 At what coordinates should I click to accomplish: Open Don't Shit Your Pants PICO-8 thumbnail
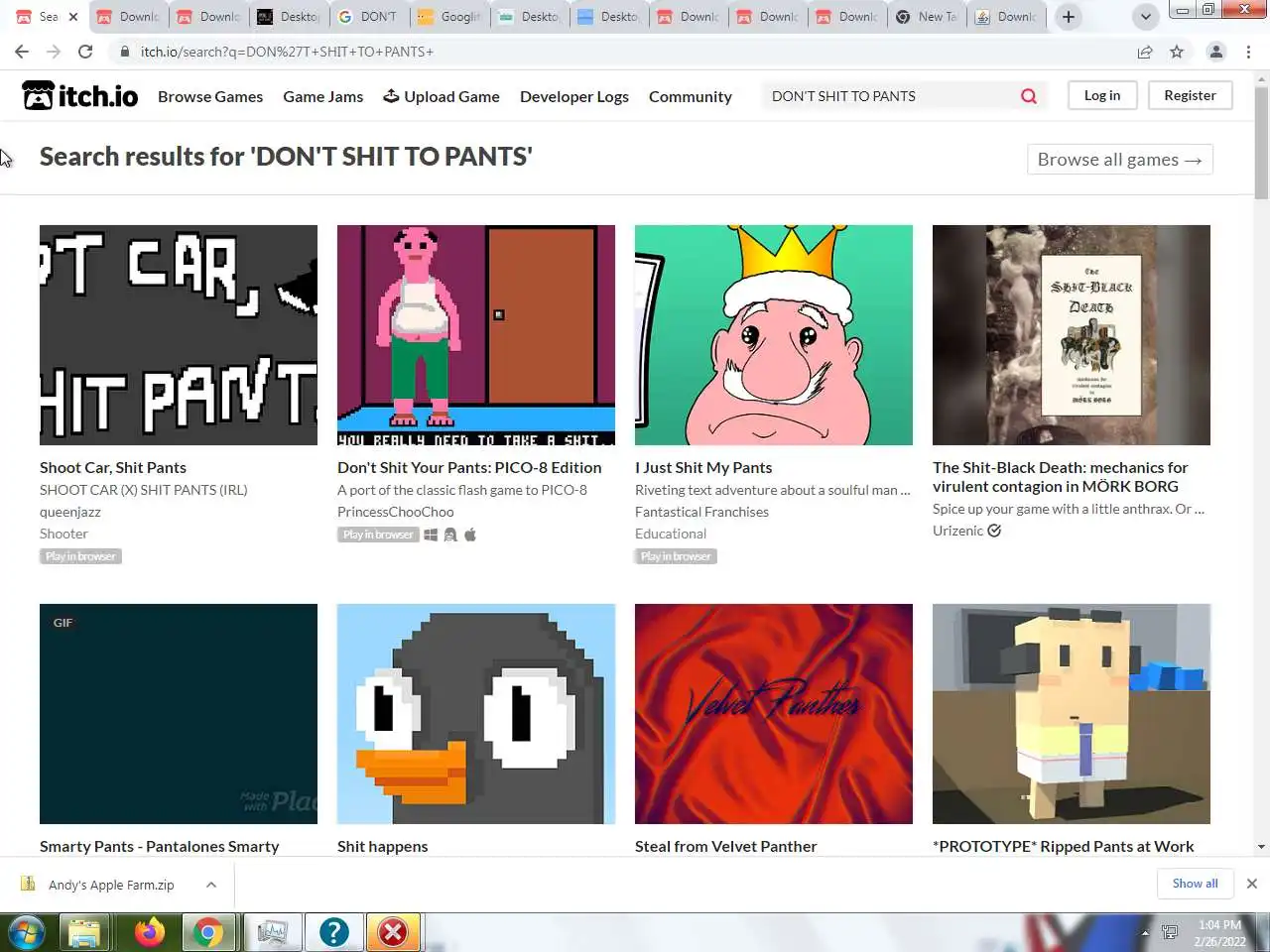tap(476, 335)
